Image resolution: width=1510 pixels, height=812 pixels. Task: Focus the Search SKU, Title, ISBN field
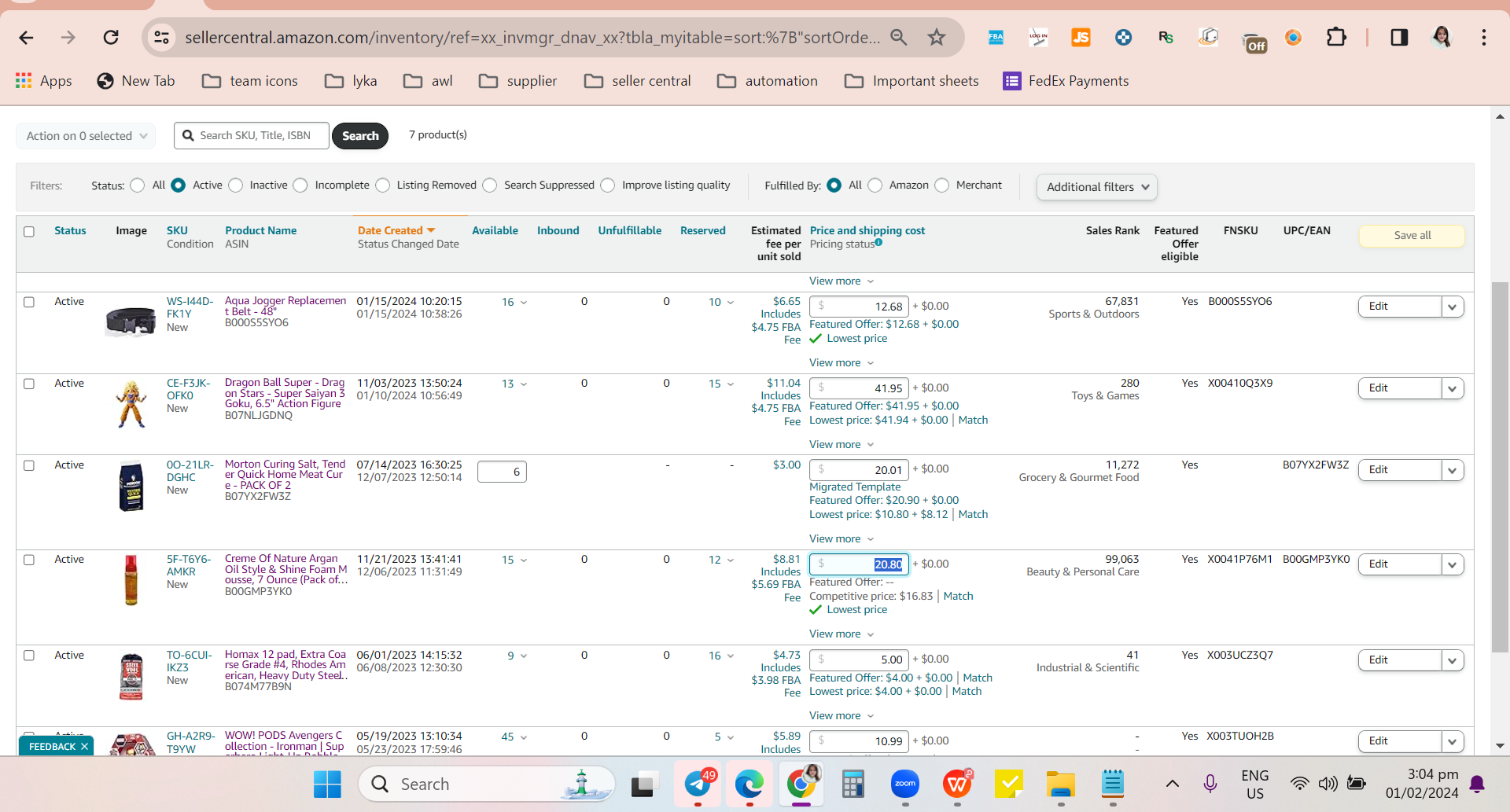tap(252, 136)
